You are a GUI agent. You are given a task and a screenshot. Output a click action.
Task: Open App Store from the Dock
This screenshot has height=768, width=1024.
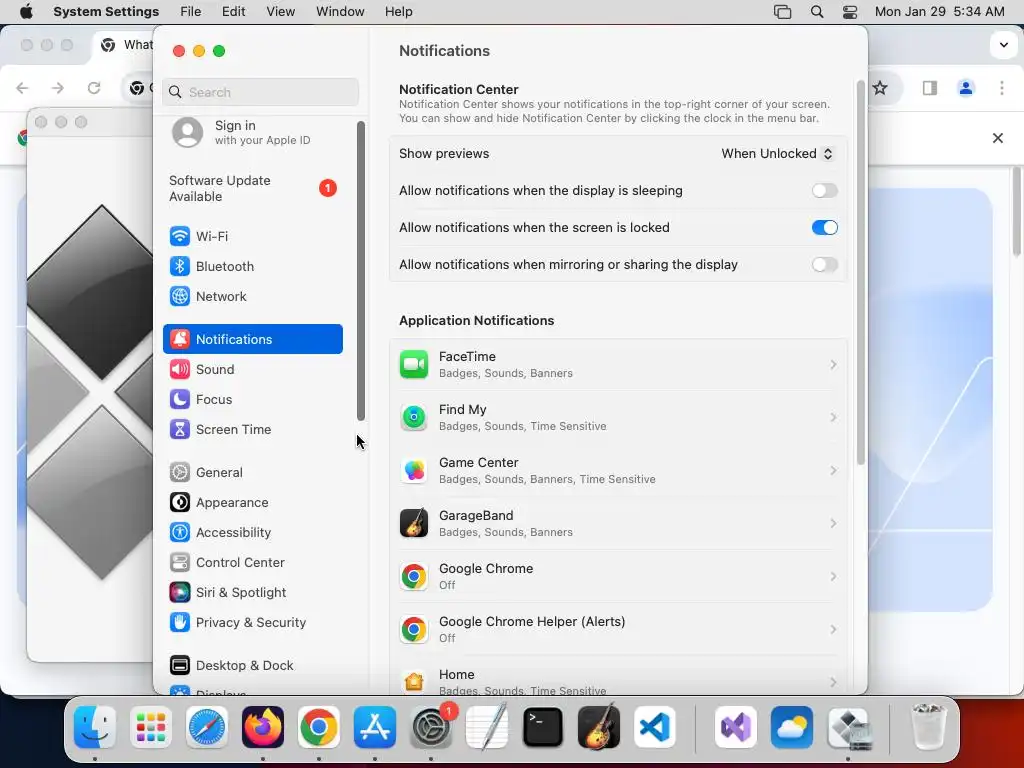point(375,727)
